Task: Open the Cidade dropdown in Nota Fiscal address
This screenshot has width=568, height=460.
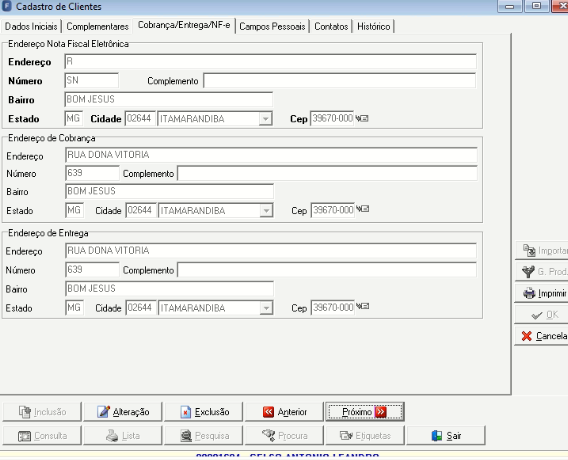Action: click(266, 119)
